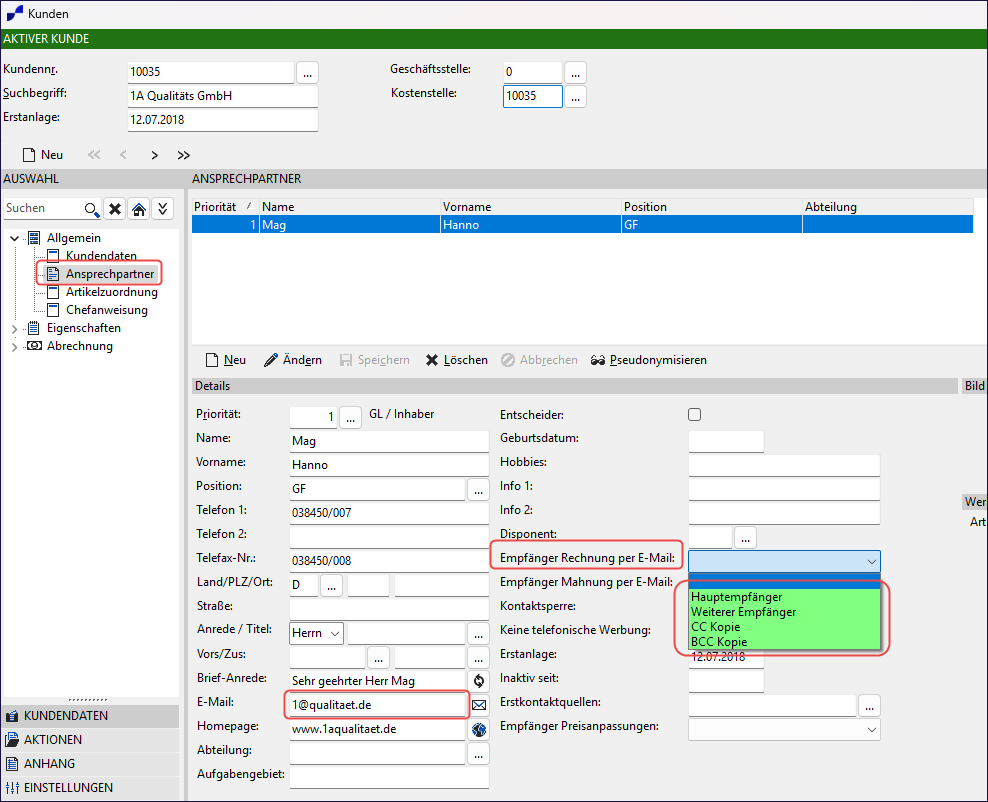This screenshot has width=988, height=802.
Task: Select Ansprechpartner in the tree
Action: click(110, 274)
